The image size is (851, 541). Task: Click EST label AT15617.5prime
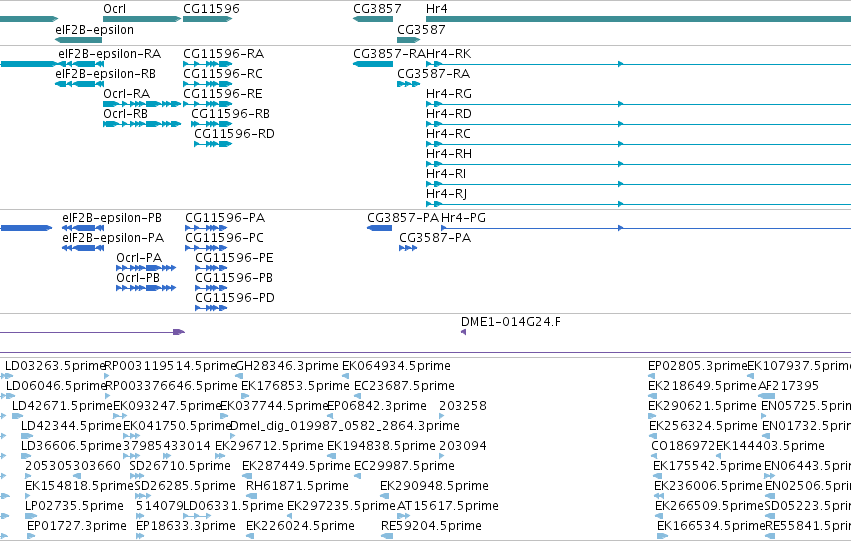pyautogui.click(x=448, y=507)
